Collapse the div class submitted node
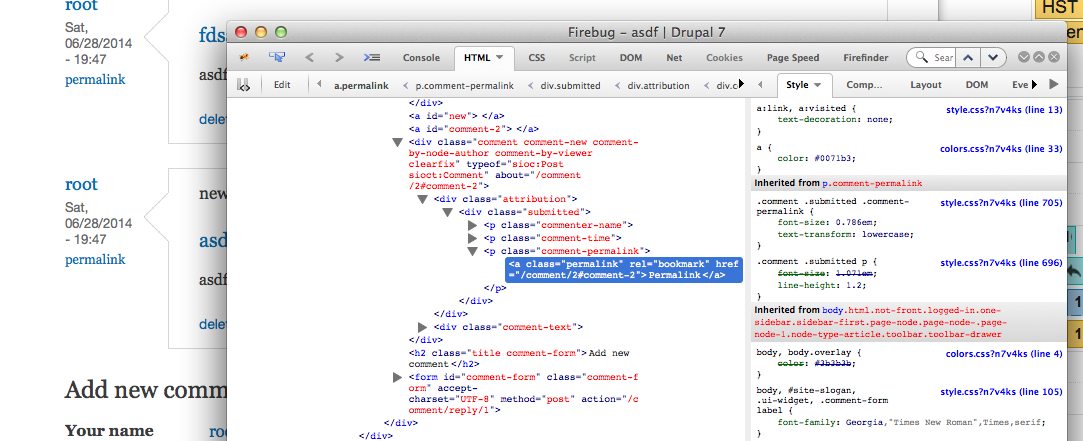The width and height of the screenshot is (1083, 441). [x=448, y=212]
